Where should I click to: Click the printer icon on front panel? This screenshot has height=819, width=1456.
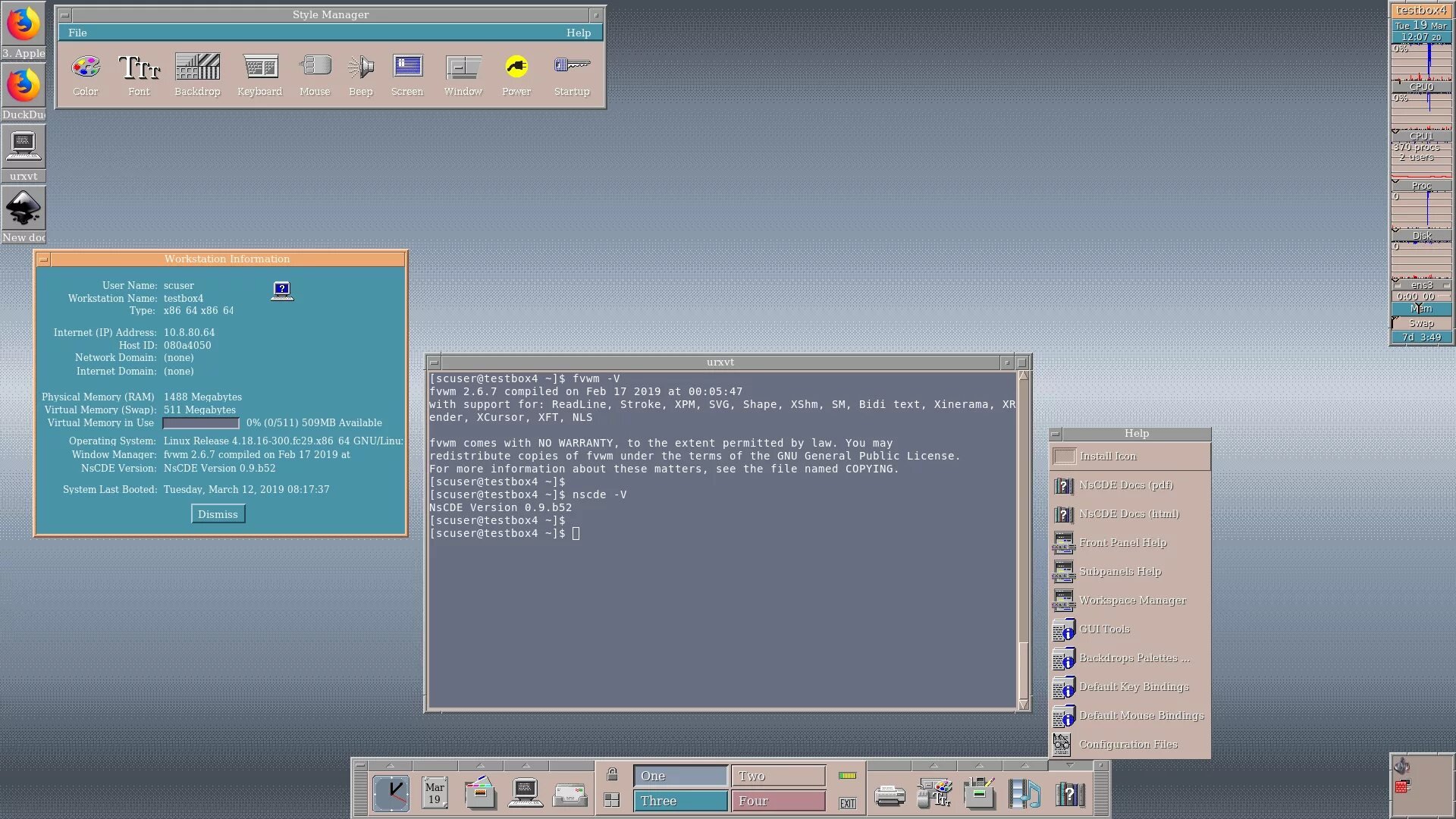click(890, 795)
